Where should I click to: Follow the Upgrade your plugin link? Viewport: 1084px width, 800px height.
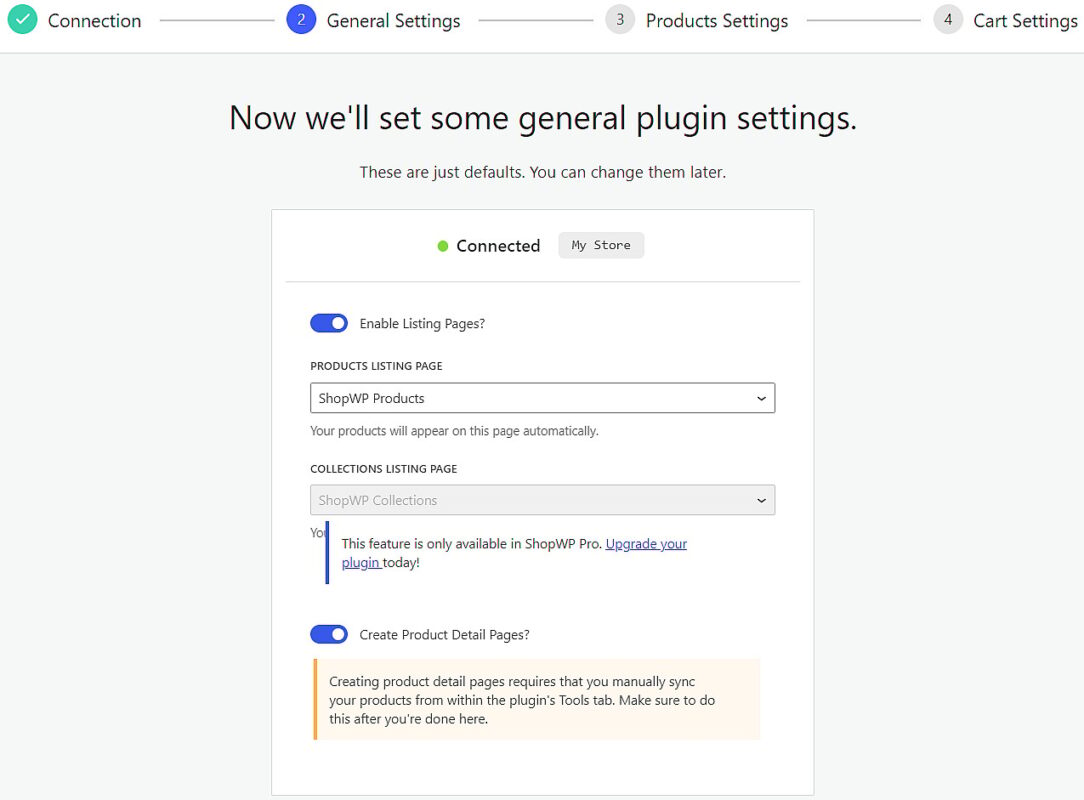point(514,553)
